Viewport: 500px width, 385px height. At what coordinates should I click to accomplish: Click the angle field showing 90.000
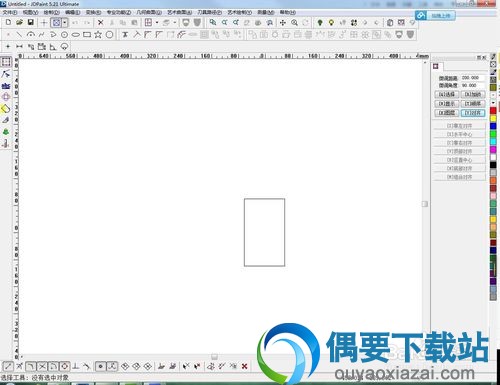coord(472,86)
